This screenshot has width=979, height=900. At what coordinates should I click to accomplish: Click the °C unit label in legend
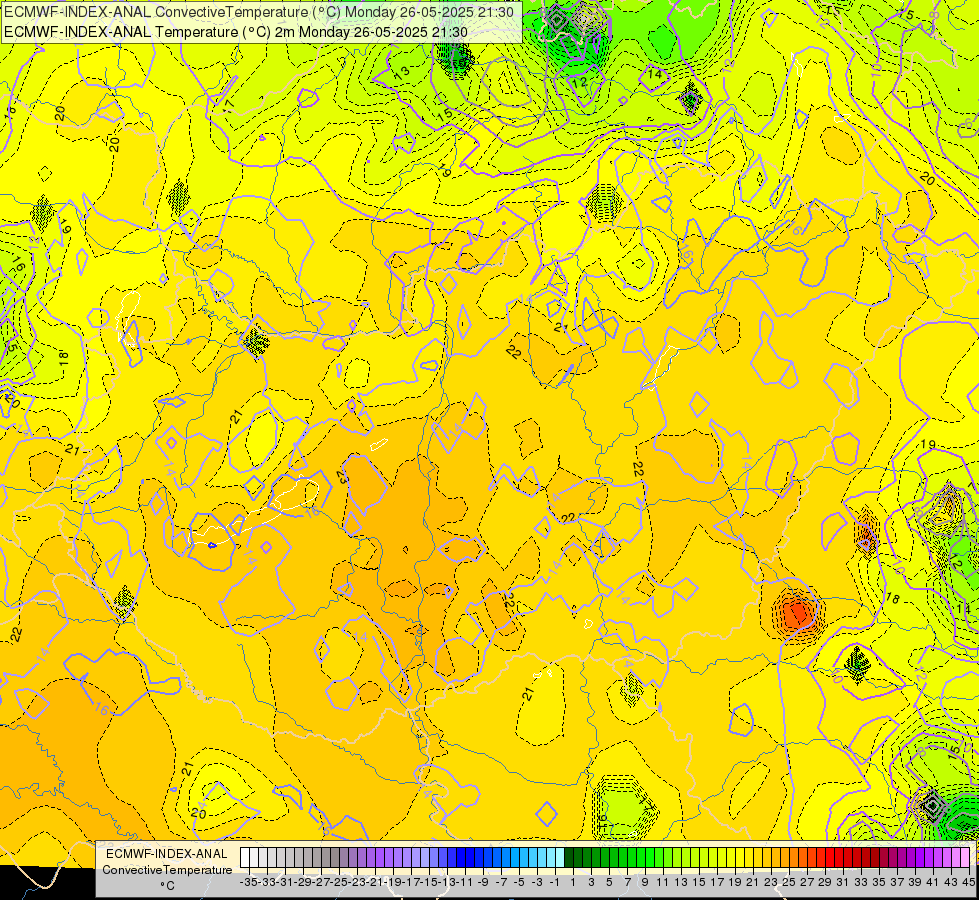click(x=167, y=886)
